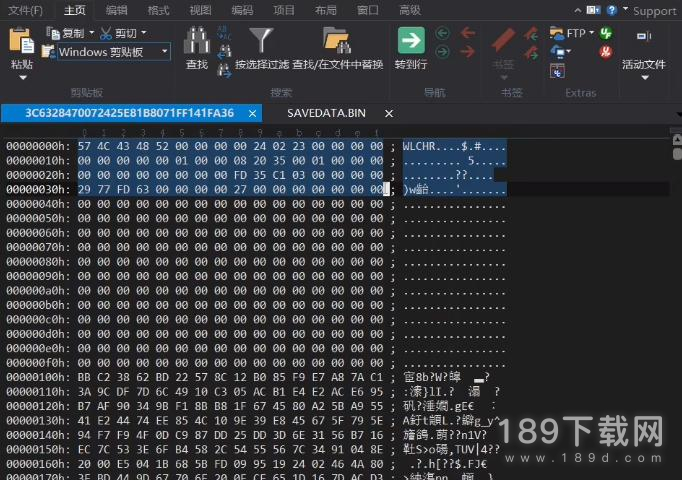
Task: Click the Go to Line (转到行) arrow icon
Action: coord(411,40)
